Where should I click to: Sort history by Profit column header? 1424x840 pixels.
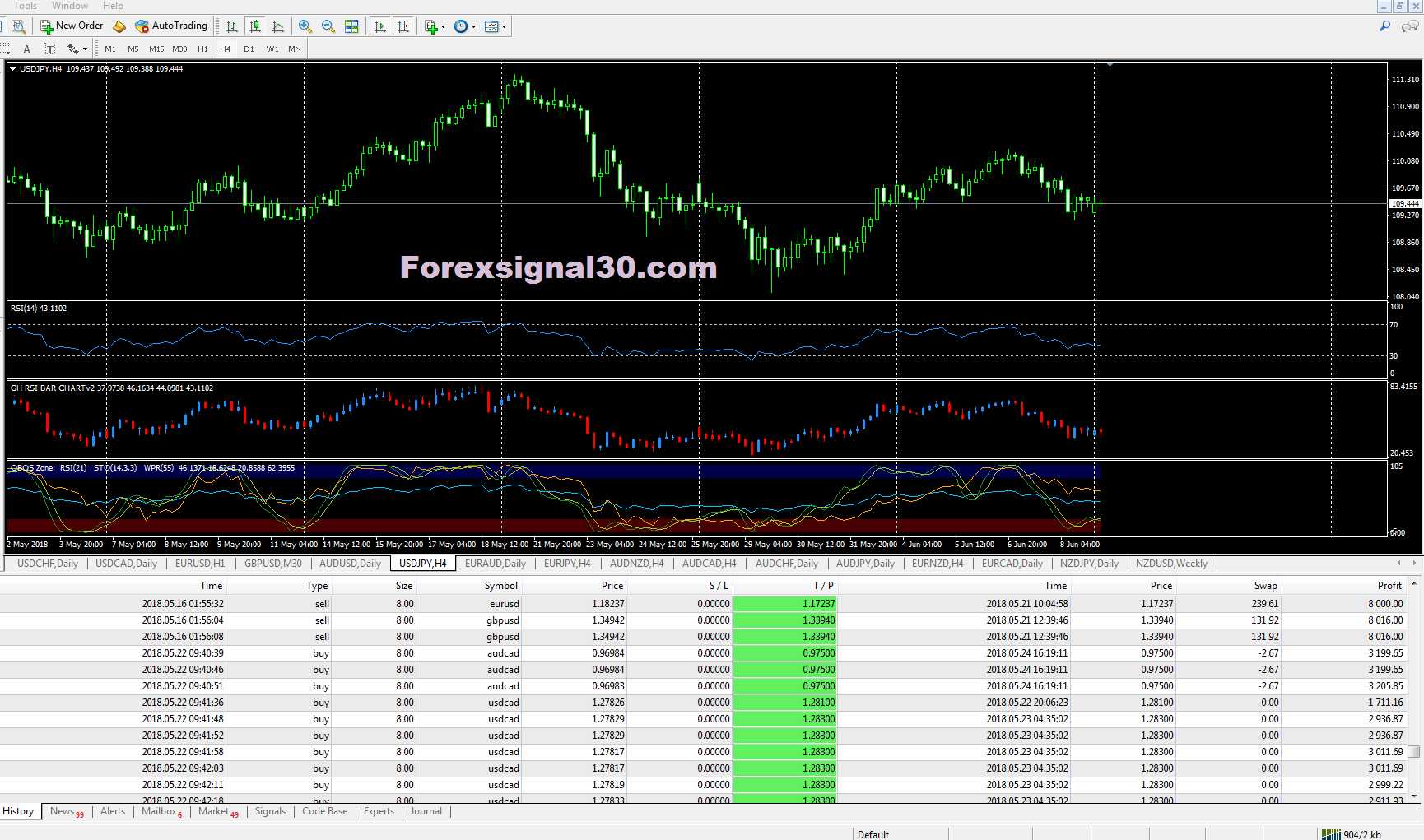[x=1344, y=586]
